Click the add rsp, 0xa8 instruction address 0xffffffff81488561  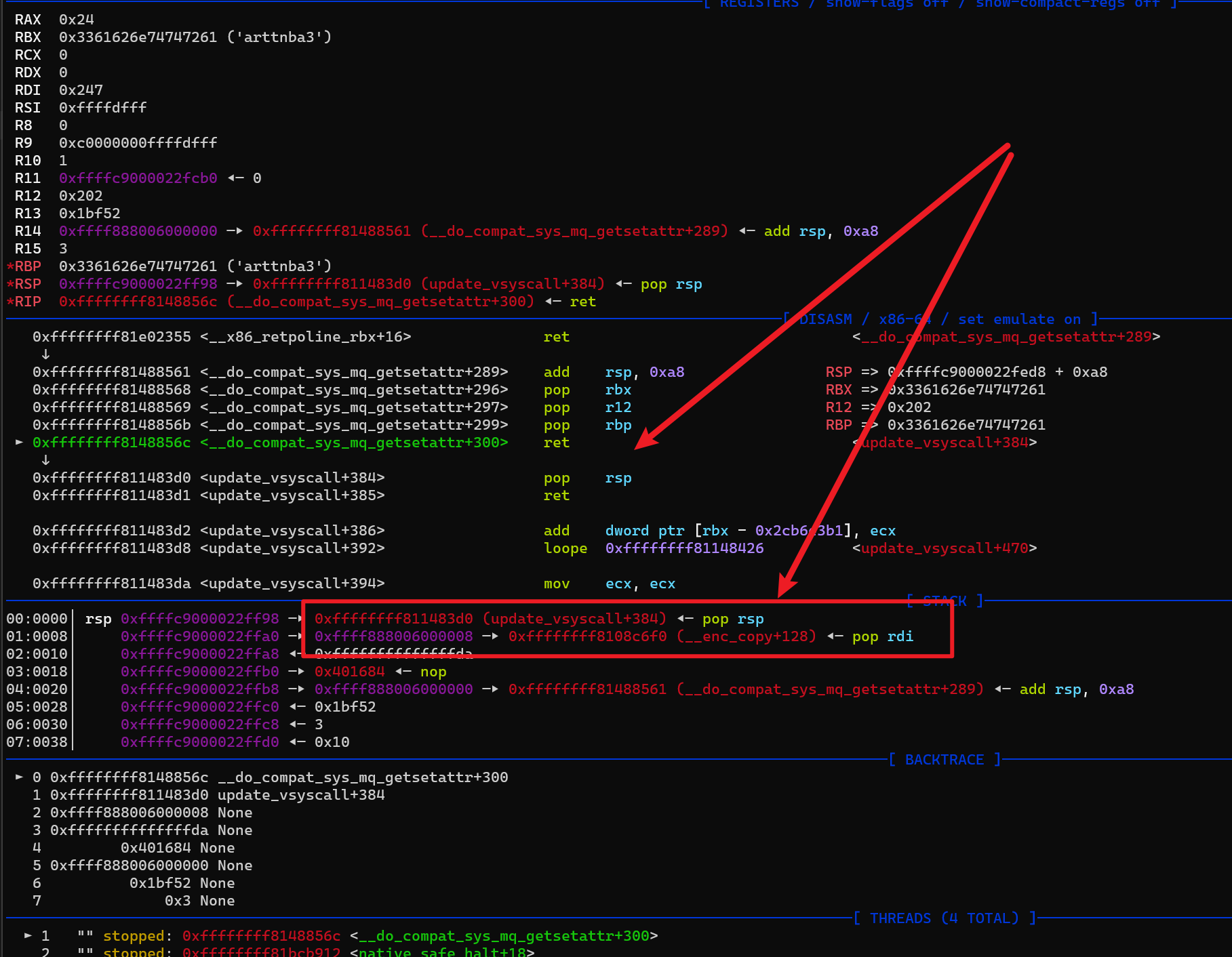(111, 372)
